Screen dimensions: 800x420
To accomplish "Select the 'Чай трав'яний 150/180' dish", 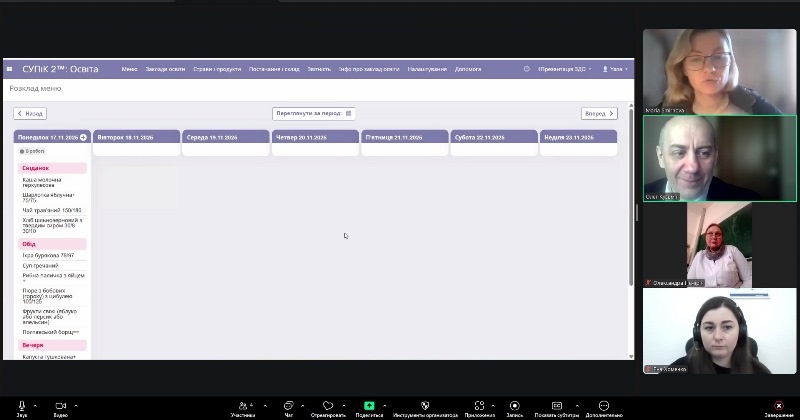I will (x=52, y=210).
